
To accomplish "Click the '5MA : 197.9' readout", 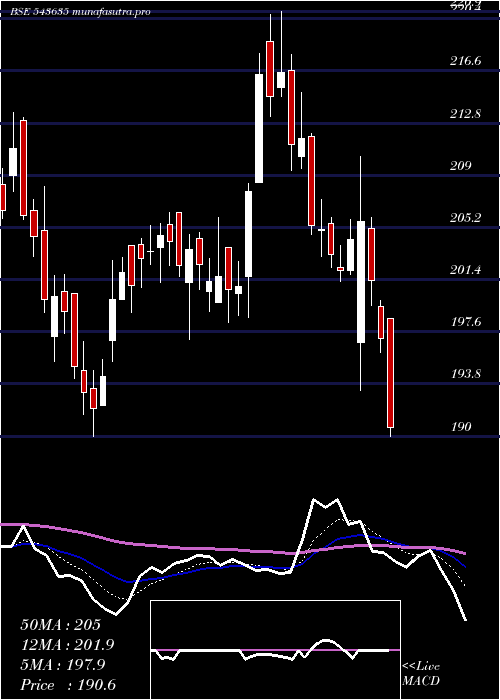I will [62, 665].
